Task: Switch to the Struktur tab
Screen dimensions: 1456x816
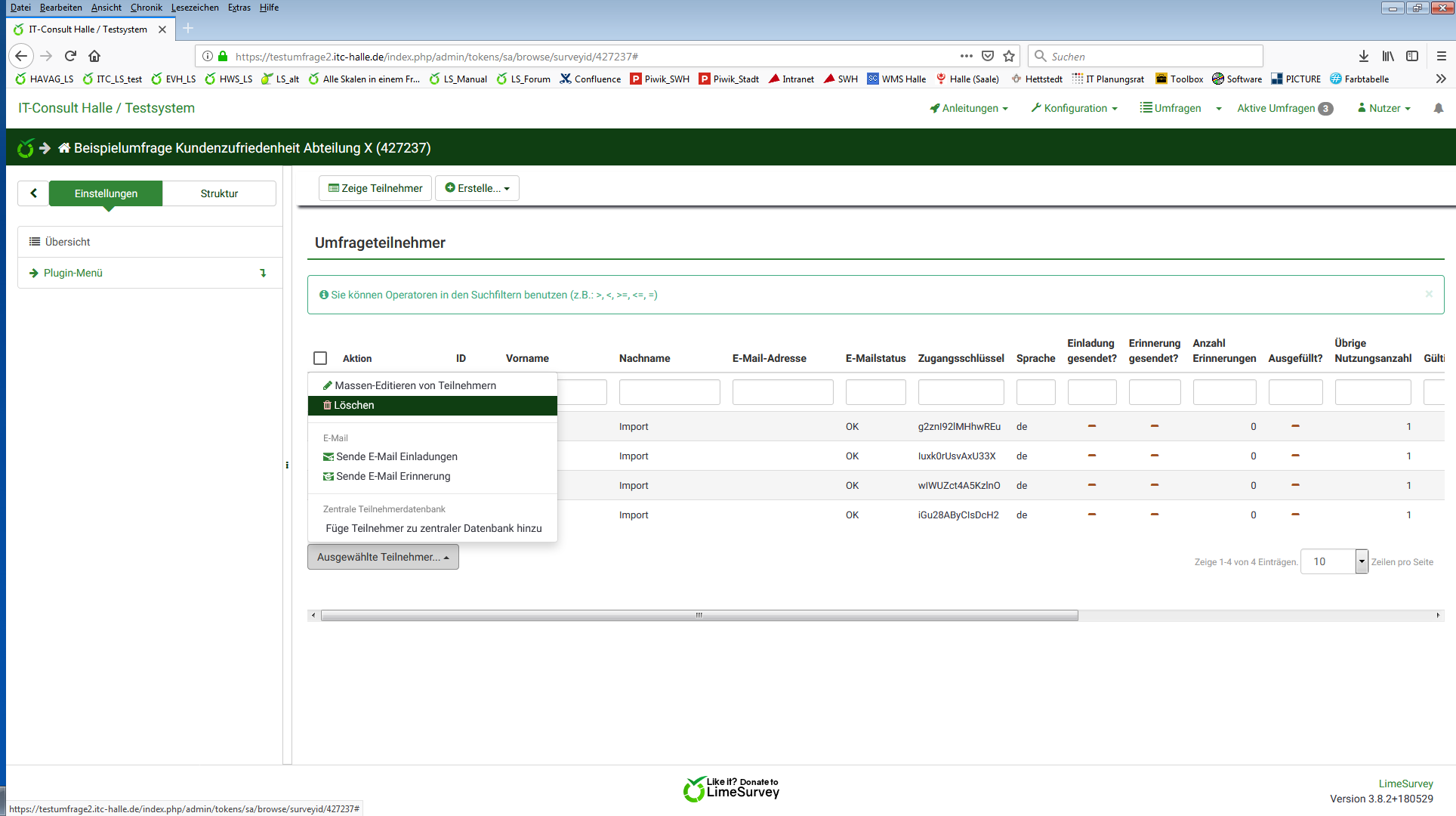Action: click(219, 193)
